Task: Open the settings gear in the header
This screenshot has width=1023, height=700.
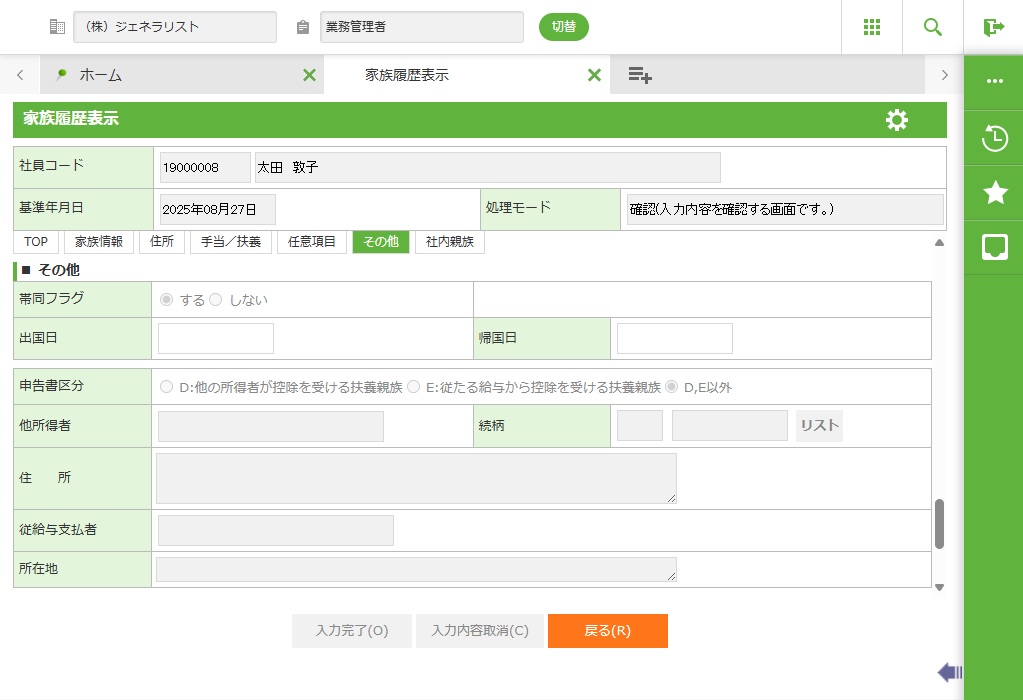Action: (x=897, y=120)
